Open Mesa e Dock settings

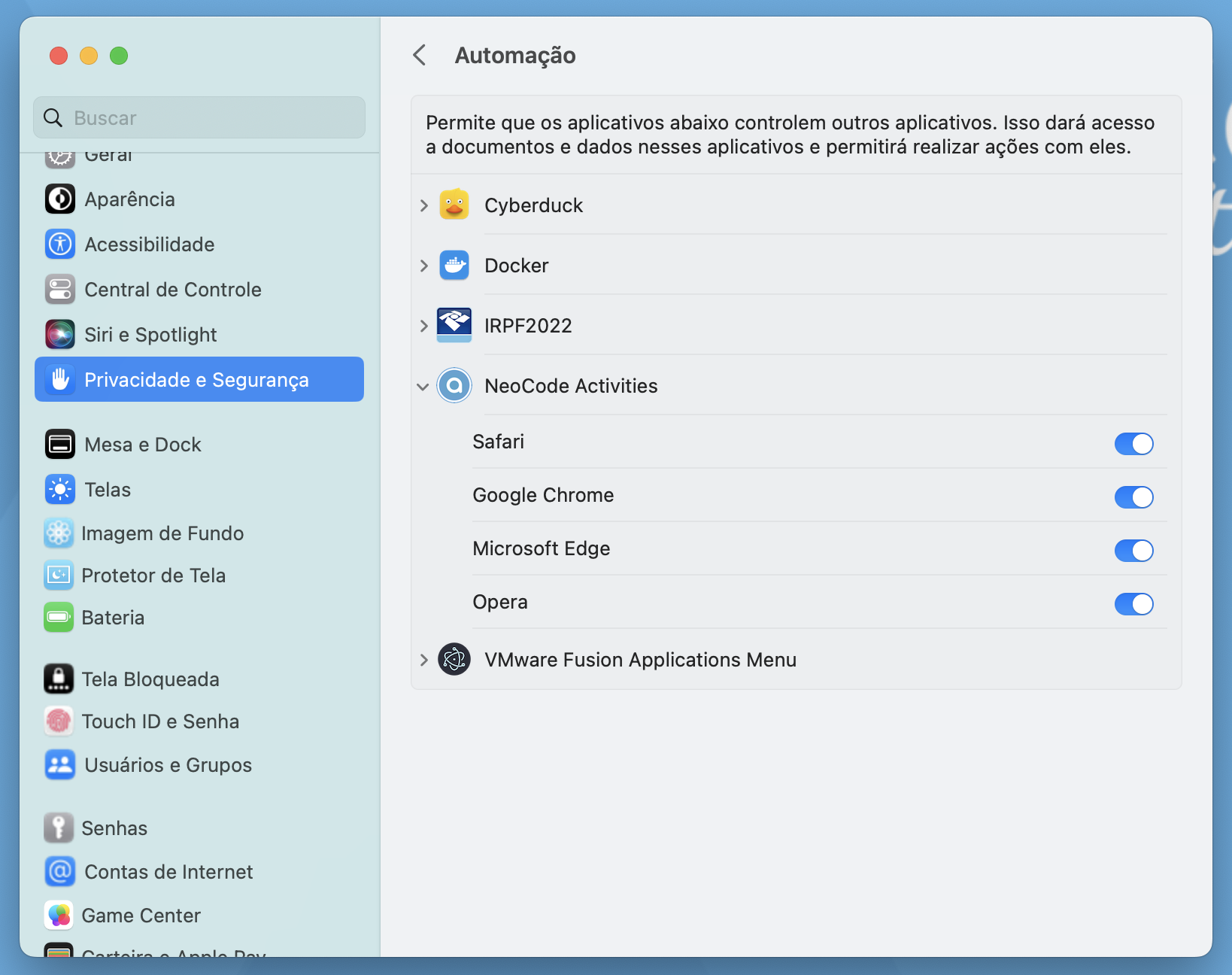[199, 445]
